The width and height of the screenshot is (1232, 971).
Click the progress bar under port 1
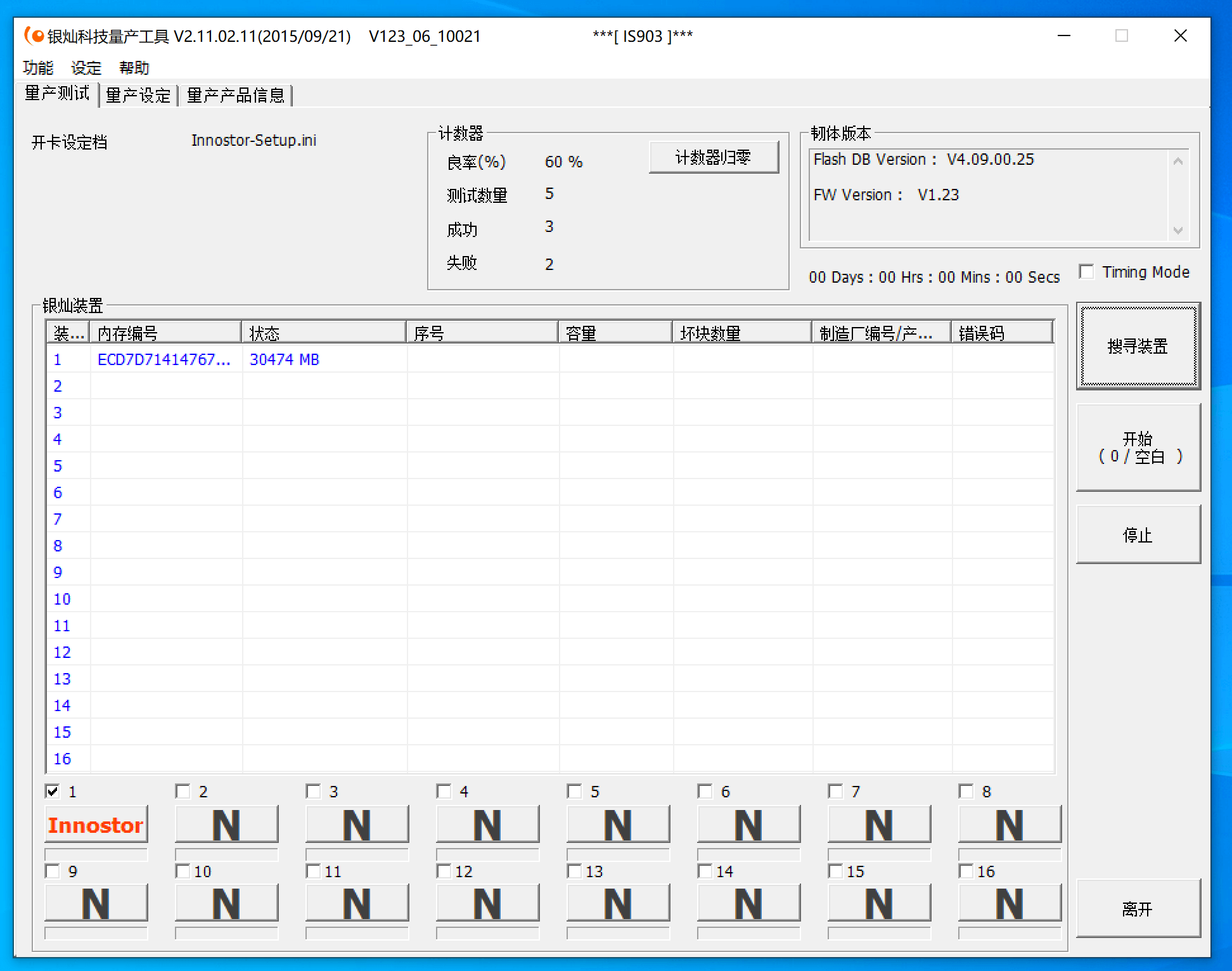point(96,854)
